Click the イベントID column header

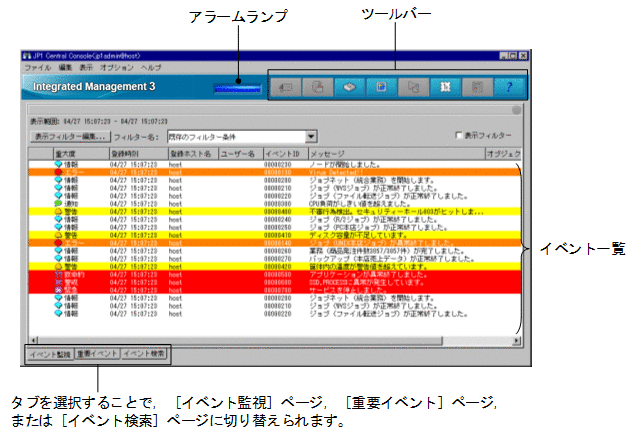(286, 154)
